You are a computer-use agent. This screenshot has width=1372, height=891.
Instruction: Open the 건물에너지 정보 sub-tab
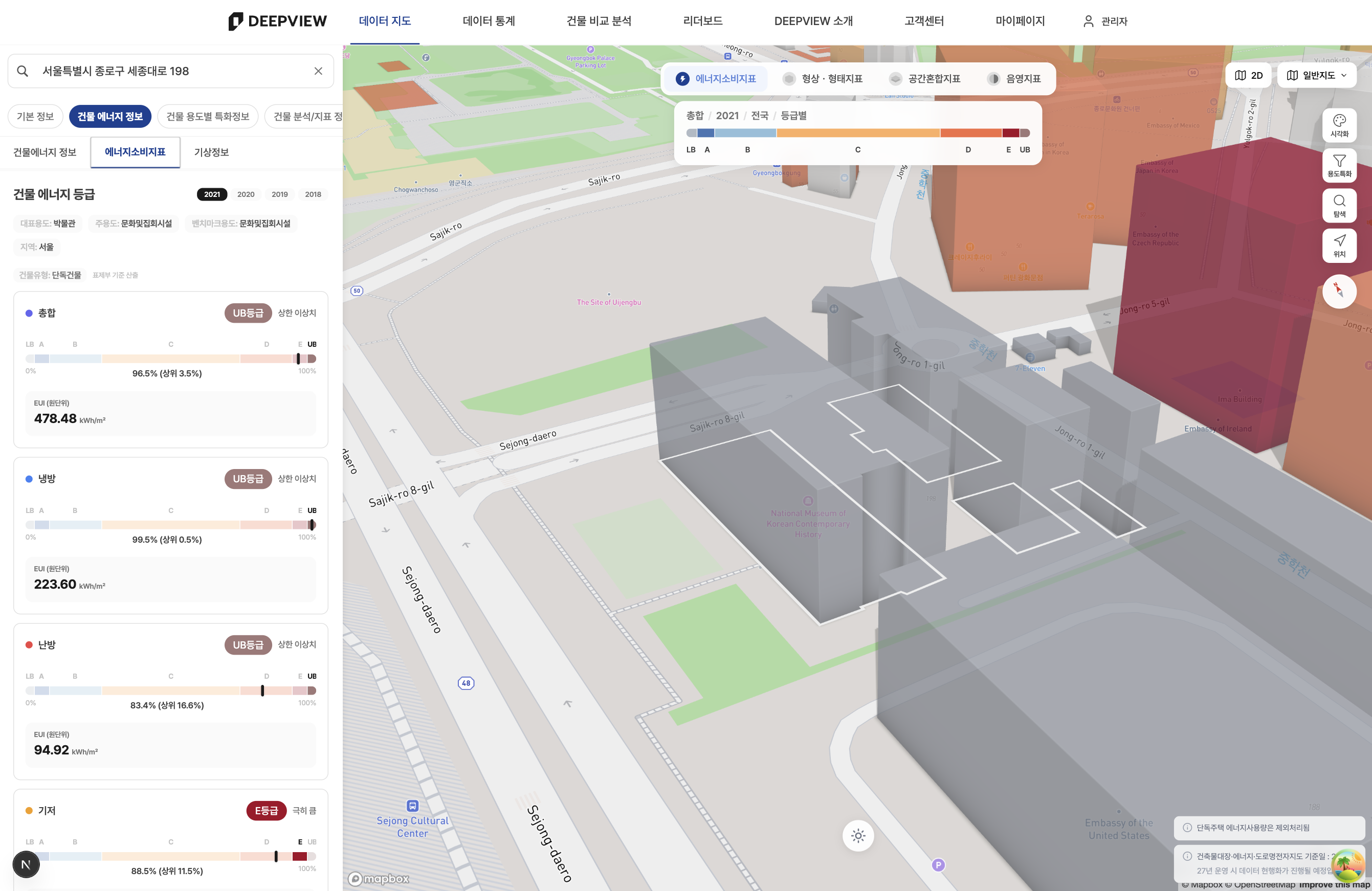point(45,152)
